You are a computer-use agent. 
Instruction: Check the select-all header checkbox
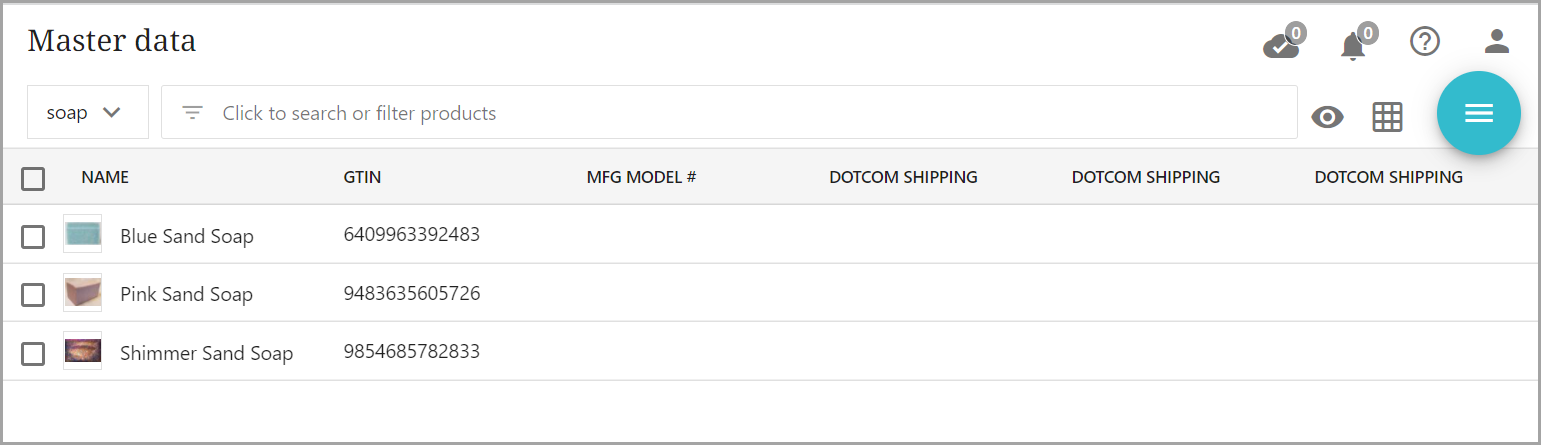coord(33,178)
